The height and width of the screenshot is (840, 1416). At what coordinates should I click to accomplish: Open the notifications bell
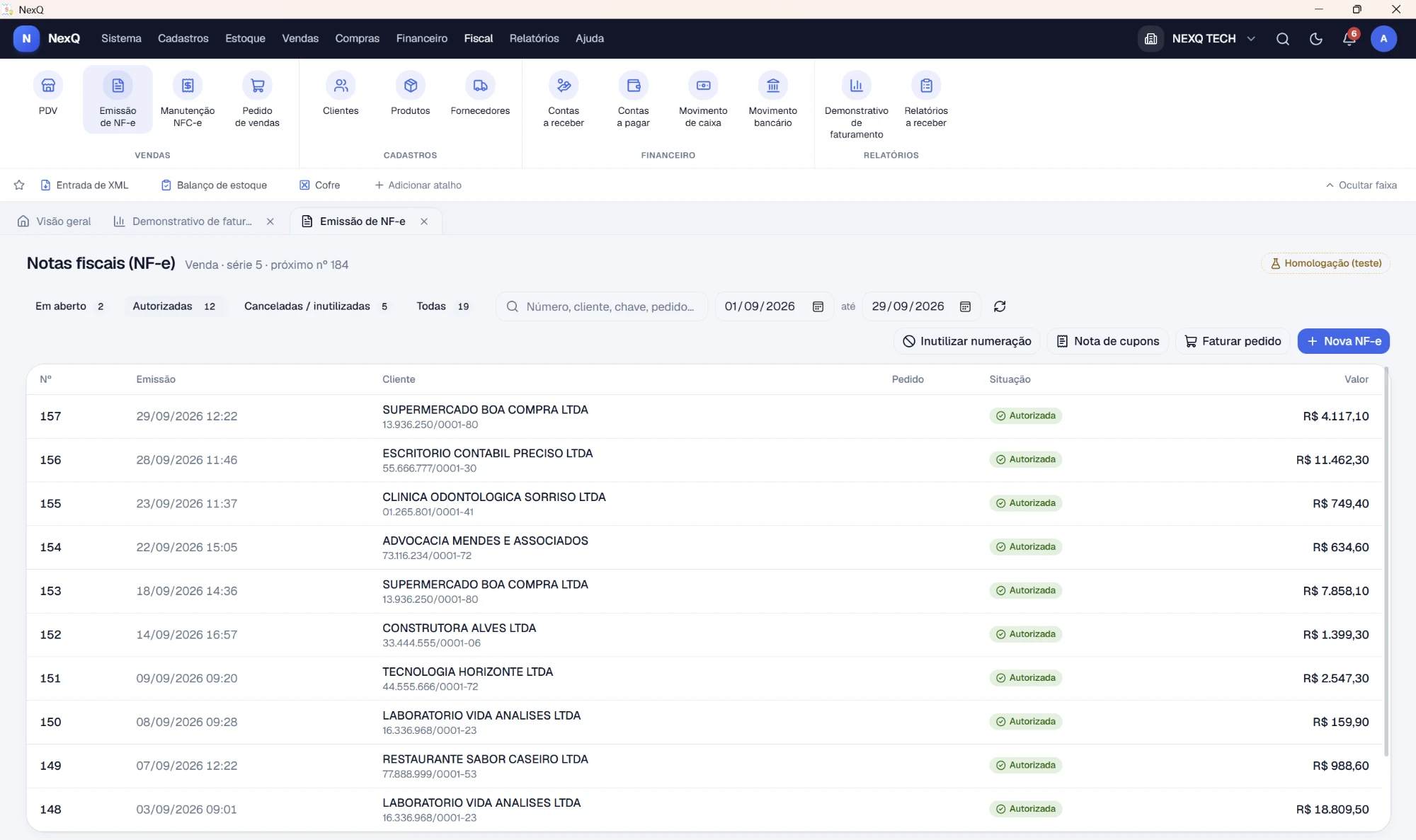point(1349,39)
